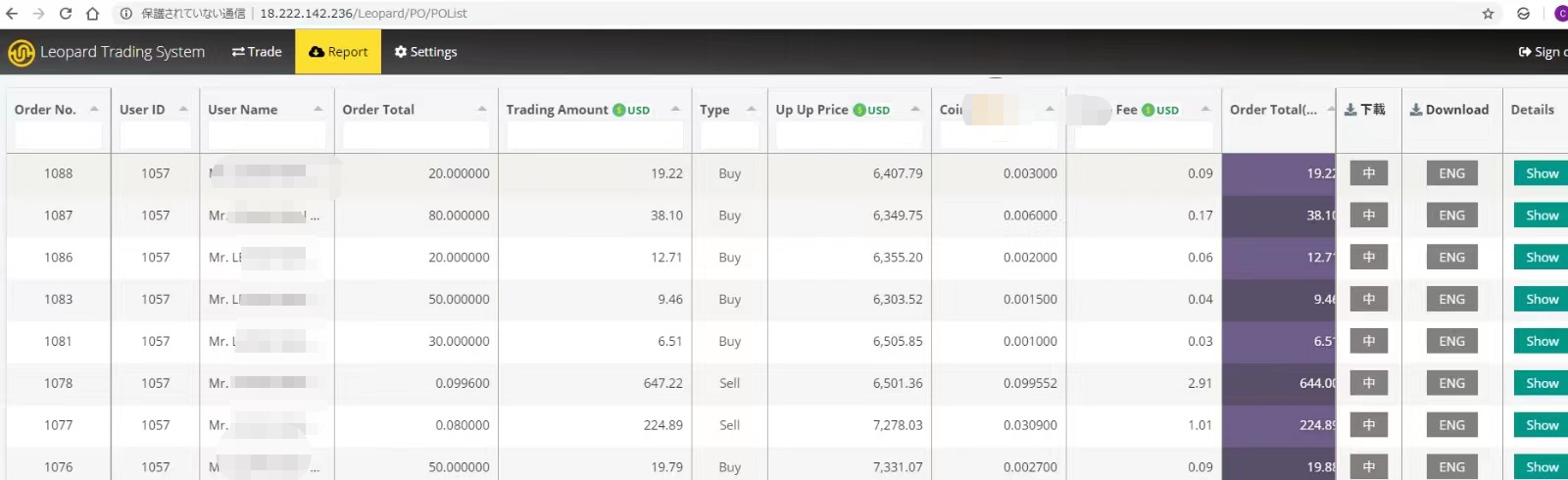The image size is (1568, 480).
Task: Go back using browser back arrow
Action: (13, 14)
